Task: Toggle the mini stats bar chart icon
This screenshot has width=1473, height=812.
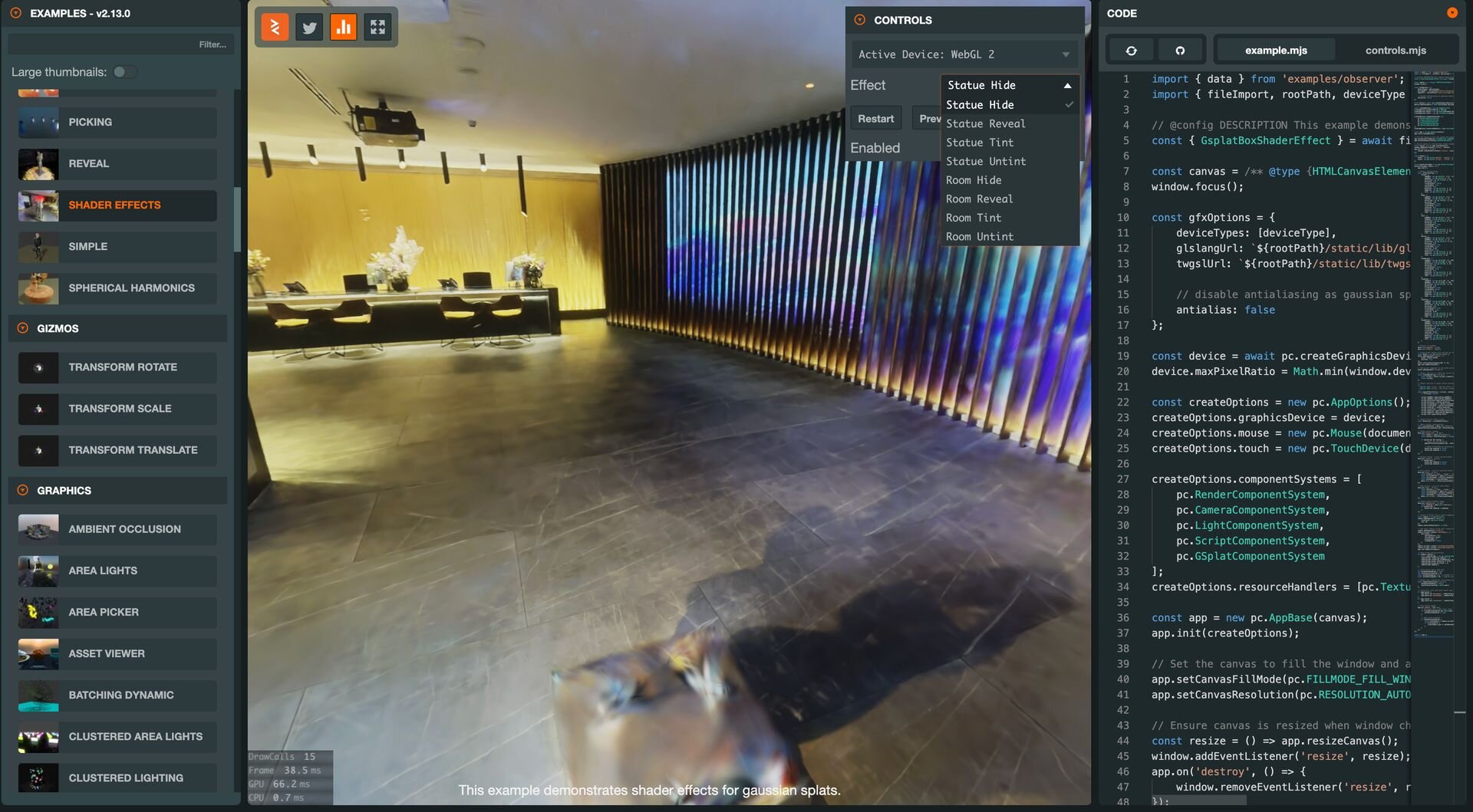Action: coord(343,28)
